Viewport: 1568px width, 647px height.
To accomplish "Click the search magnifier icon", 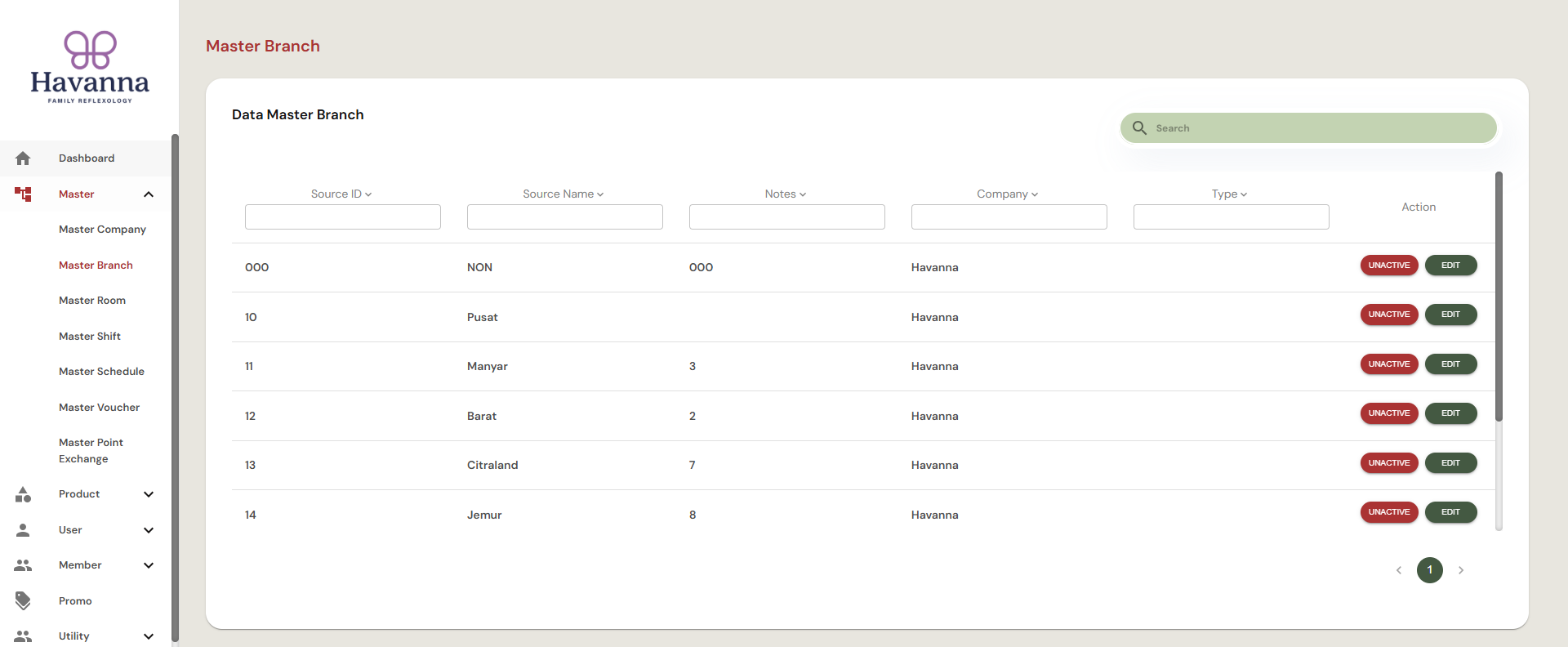I will [1140, 128].
